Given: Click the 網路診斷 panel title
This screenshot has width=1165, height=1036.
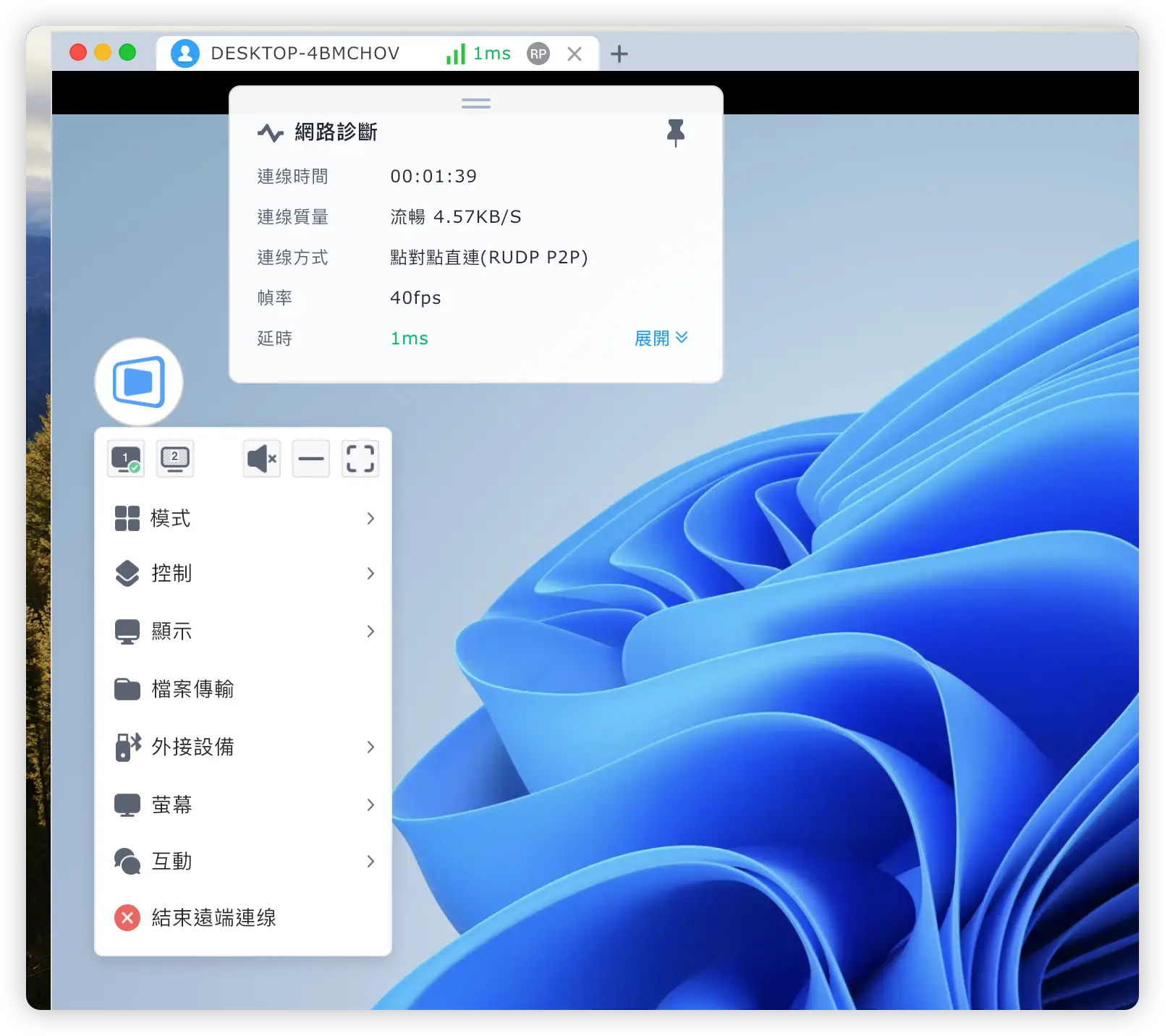Looking at the screenshot, I should 336,132.
